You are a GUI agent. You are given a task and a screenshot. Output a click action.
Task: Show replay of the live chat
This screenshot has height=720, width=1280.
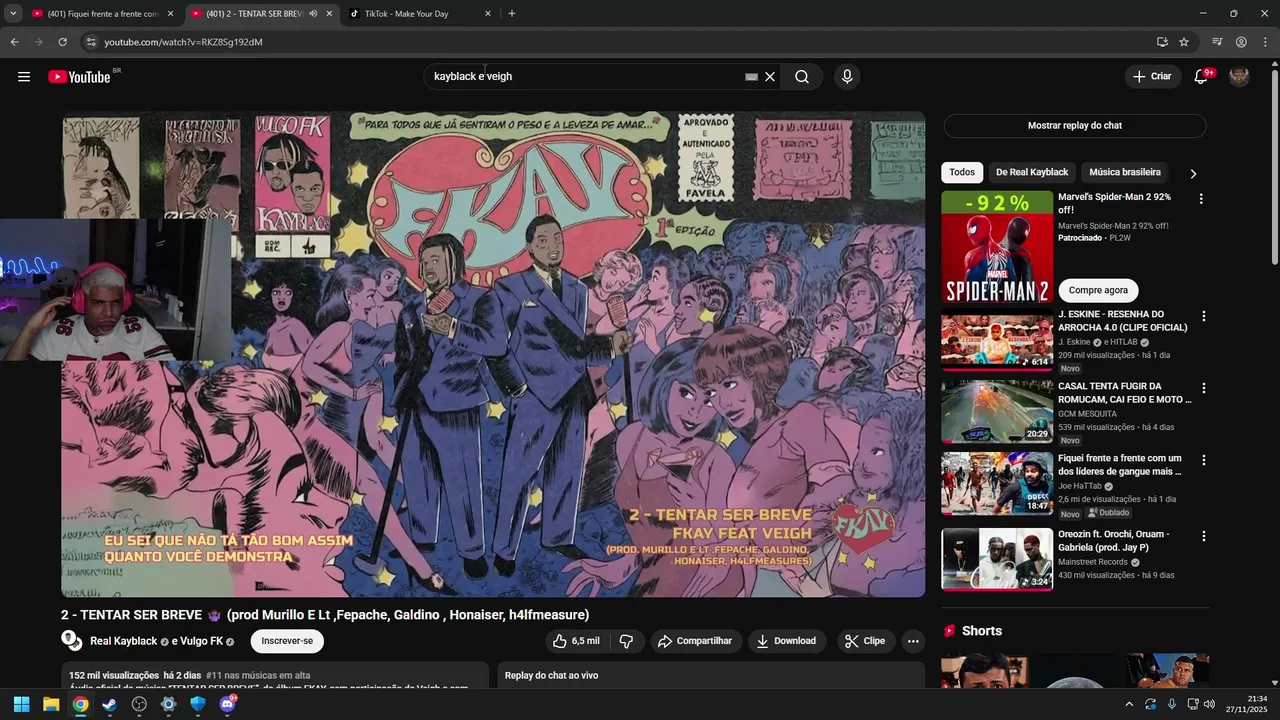(x=1075, y=126)
